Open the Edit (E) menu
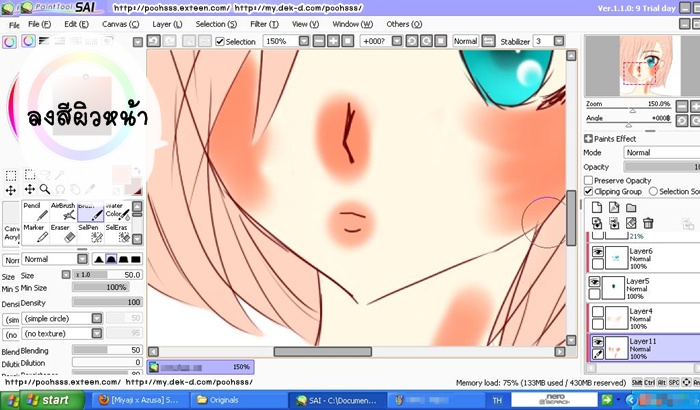700x410 pixels. click(x=76, y=24)
